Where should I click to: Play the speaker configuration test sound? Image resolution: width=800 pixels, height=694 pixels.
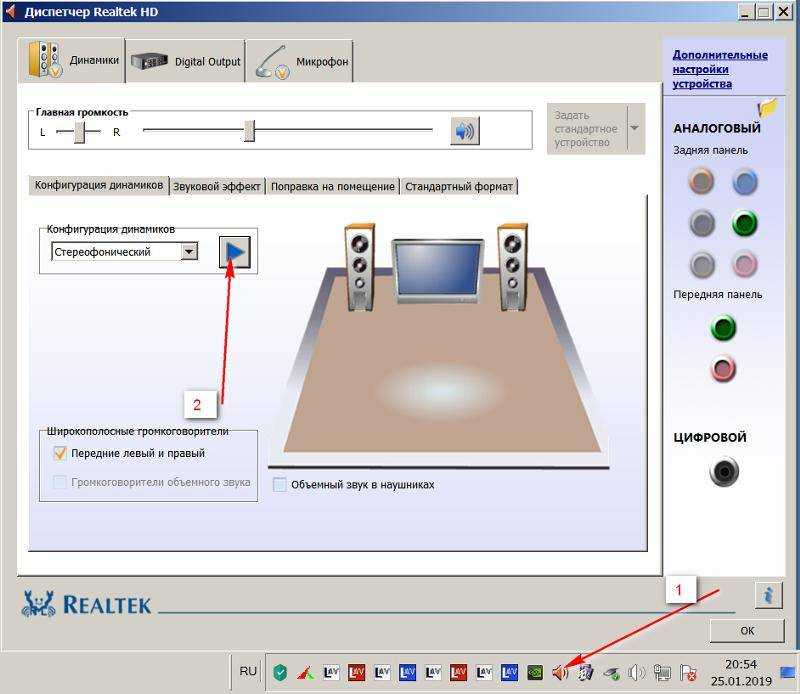[x=235, y=252]
